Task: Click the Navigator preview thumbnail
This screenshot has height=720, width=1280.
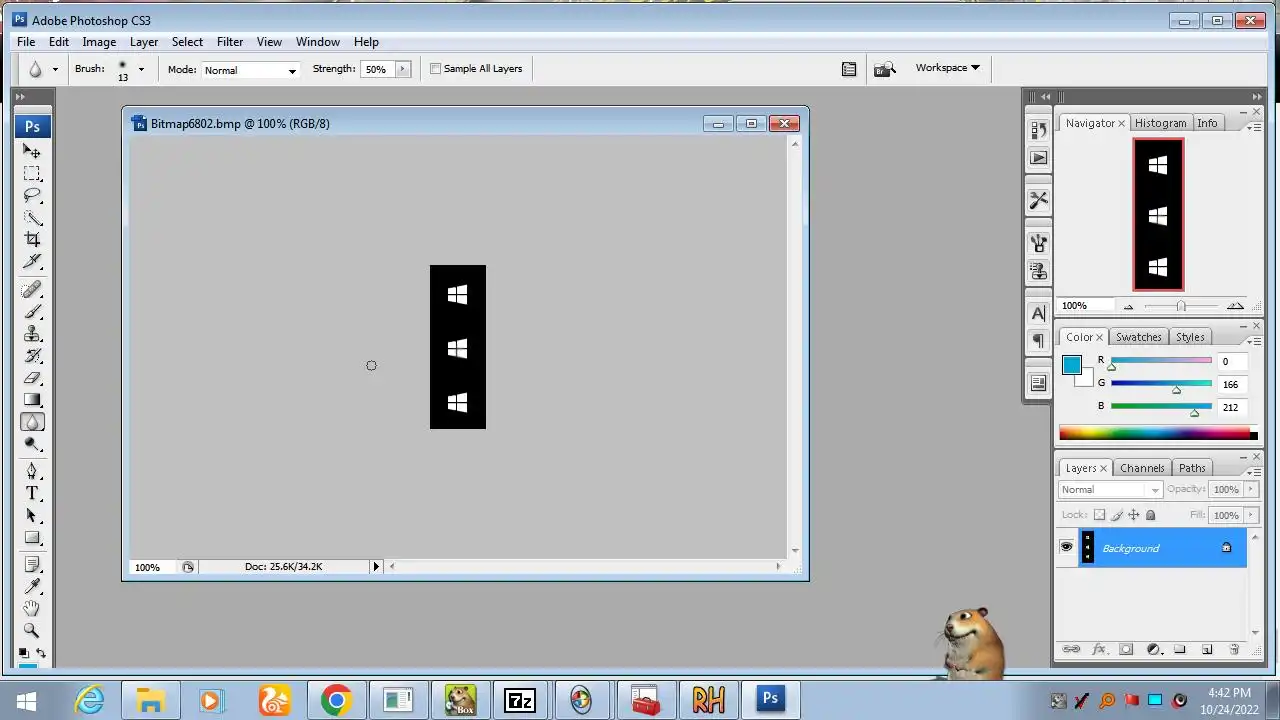Action: tap(1158, 215)
